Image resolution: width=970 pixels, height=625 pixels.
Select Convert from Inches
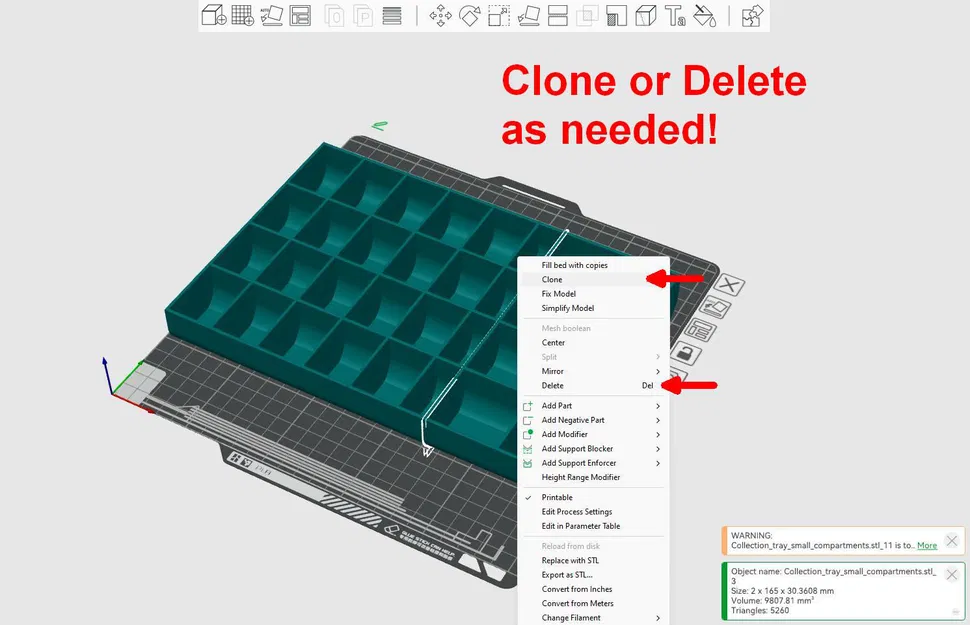coord(593,589)
